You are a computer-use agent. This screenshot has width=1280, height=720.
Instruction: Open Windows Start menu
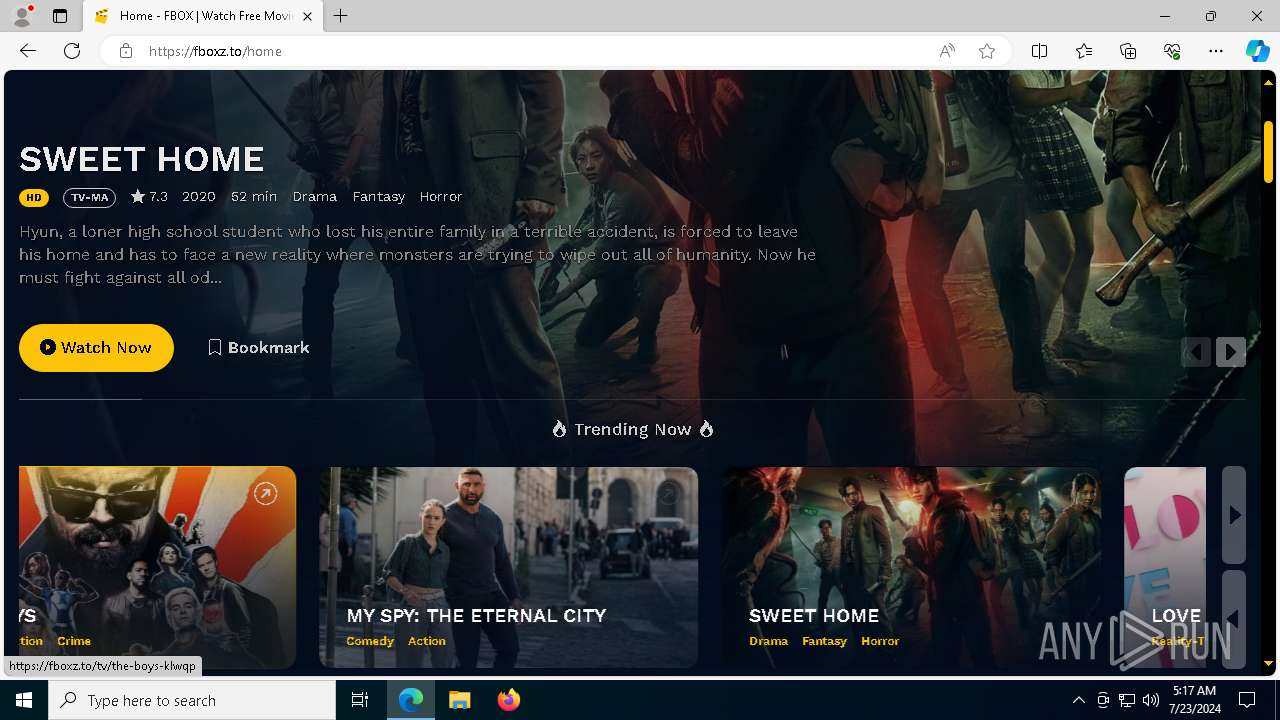coord(24,700)
